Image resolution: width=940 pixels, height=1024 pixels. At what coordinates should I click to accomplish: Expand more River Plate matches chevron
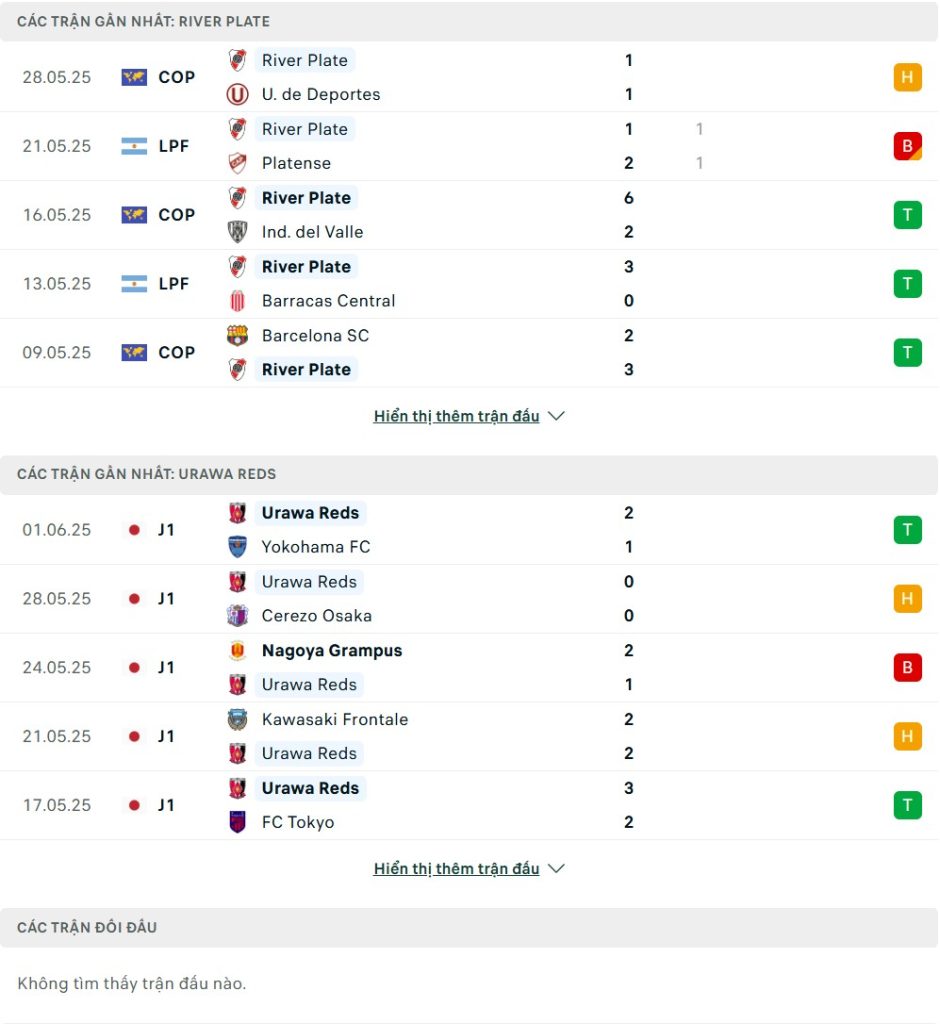(556, 416)
